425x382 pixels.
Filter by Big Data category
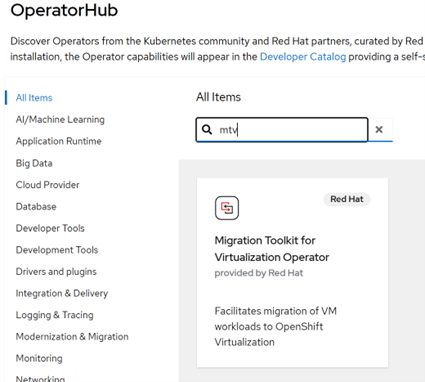tap(34, 163)
